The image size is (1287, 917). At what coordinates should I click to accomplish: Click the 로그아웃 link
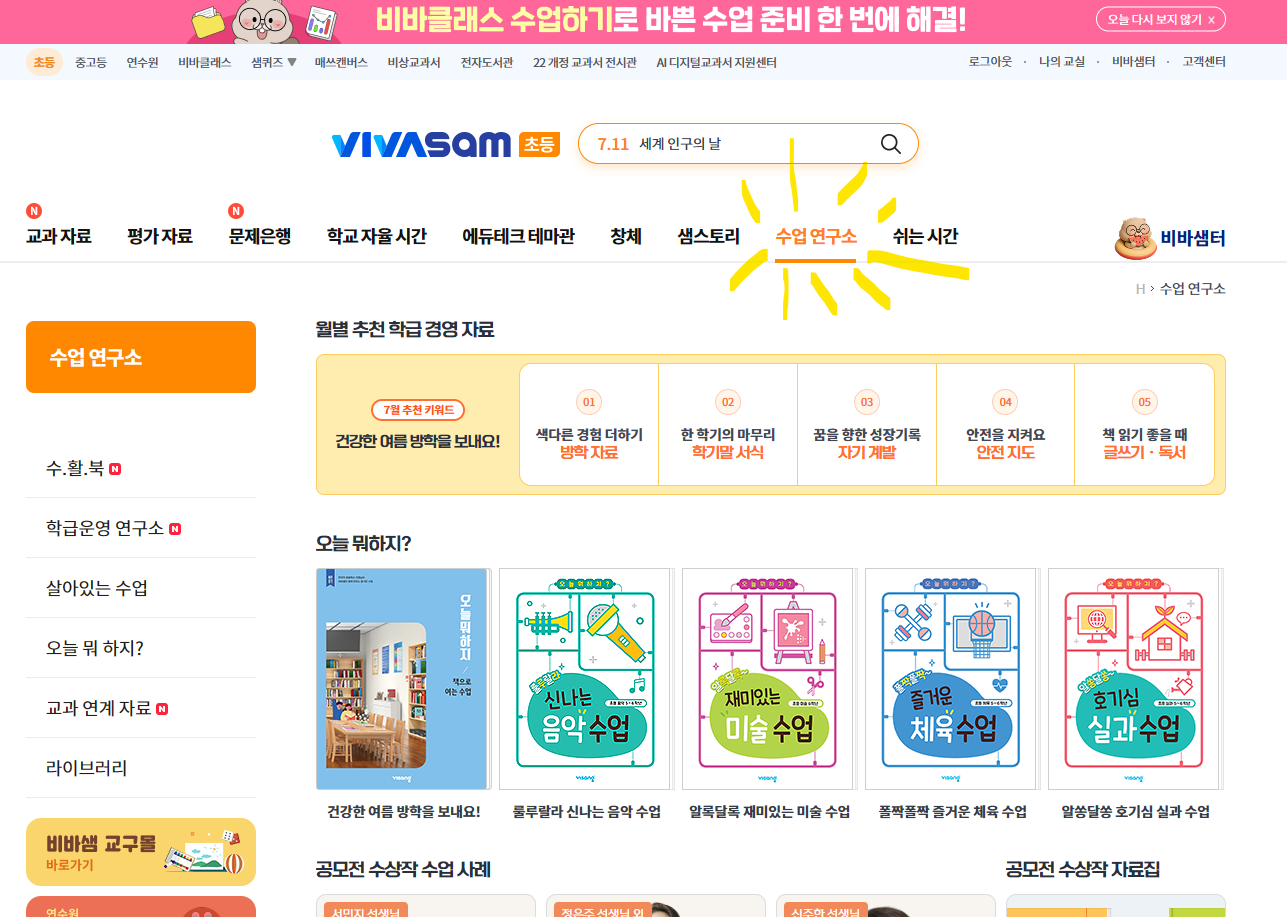tap(990, 62)
